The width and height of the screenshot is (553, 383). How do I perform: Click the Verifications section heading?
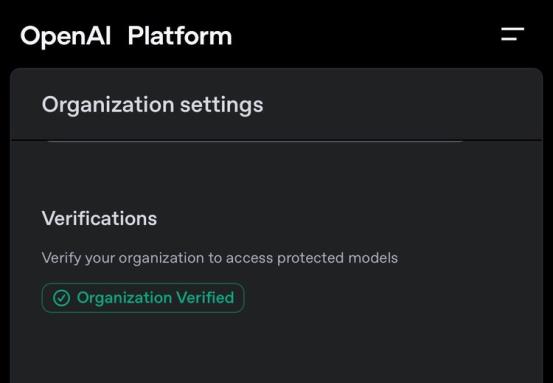click(99, 218)
